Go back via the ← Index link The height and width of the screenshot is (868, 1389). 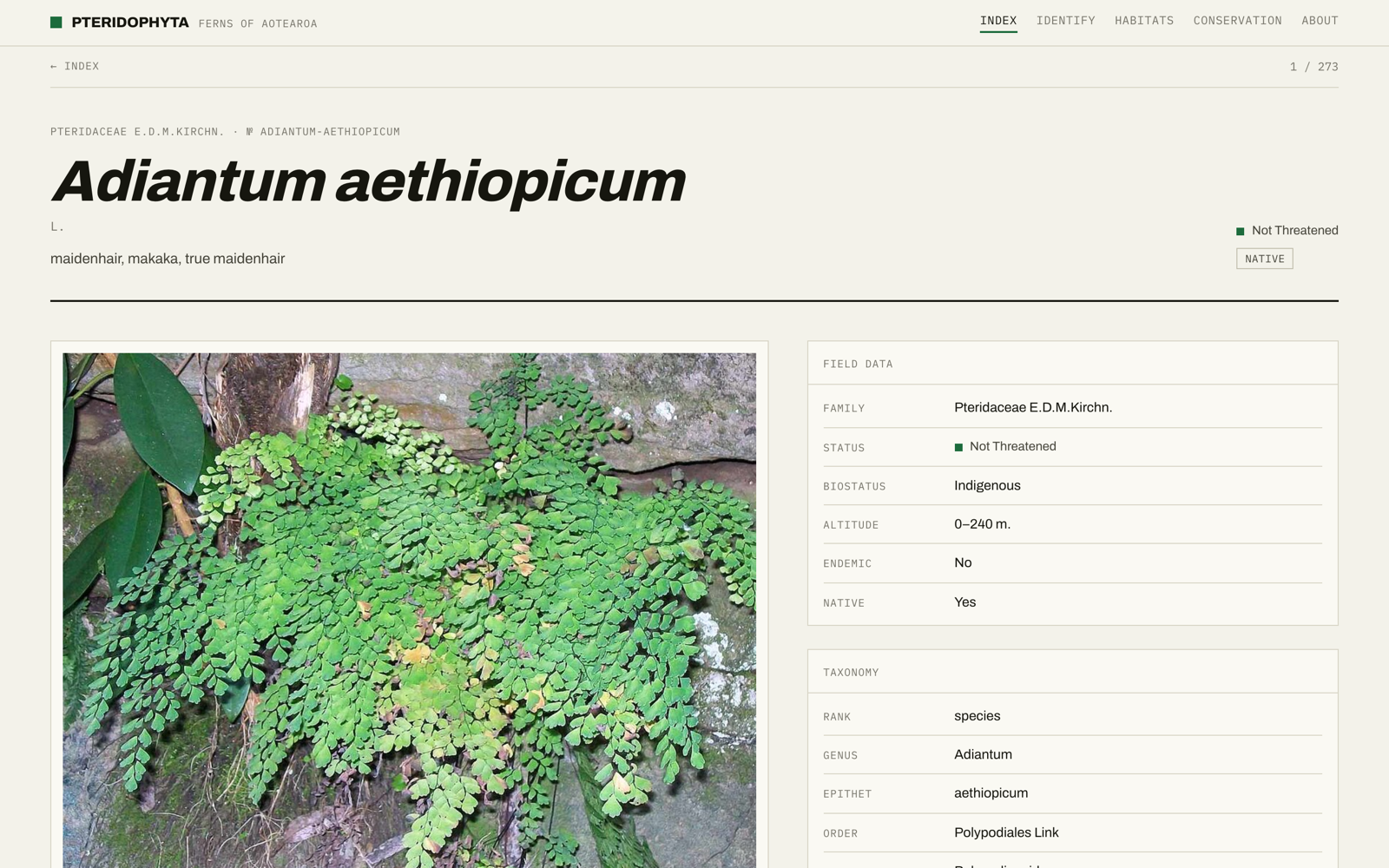[x=75, y=66]
